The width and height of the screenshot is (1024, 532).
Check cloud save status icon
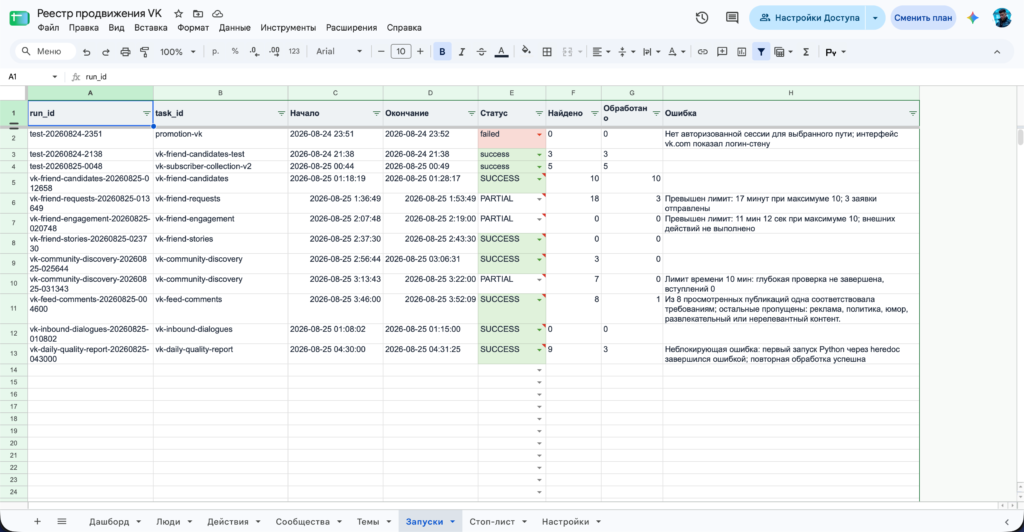click(218, 14)
